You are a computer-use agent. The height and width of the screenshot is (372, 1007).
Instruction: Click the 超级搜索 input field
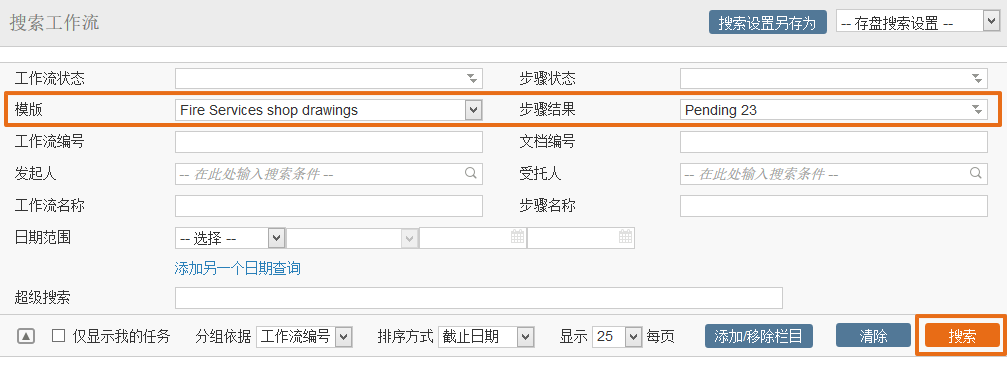[478, 298]
